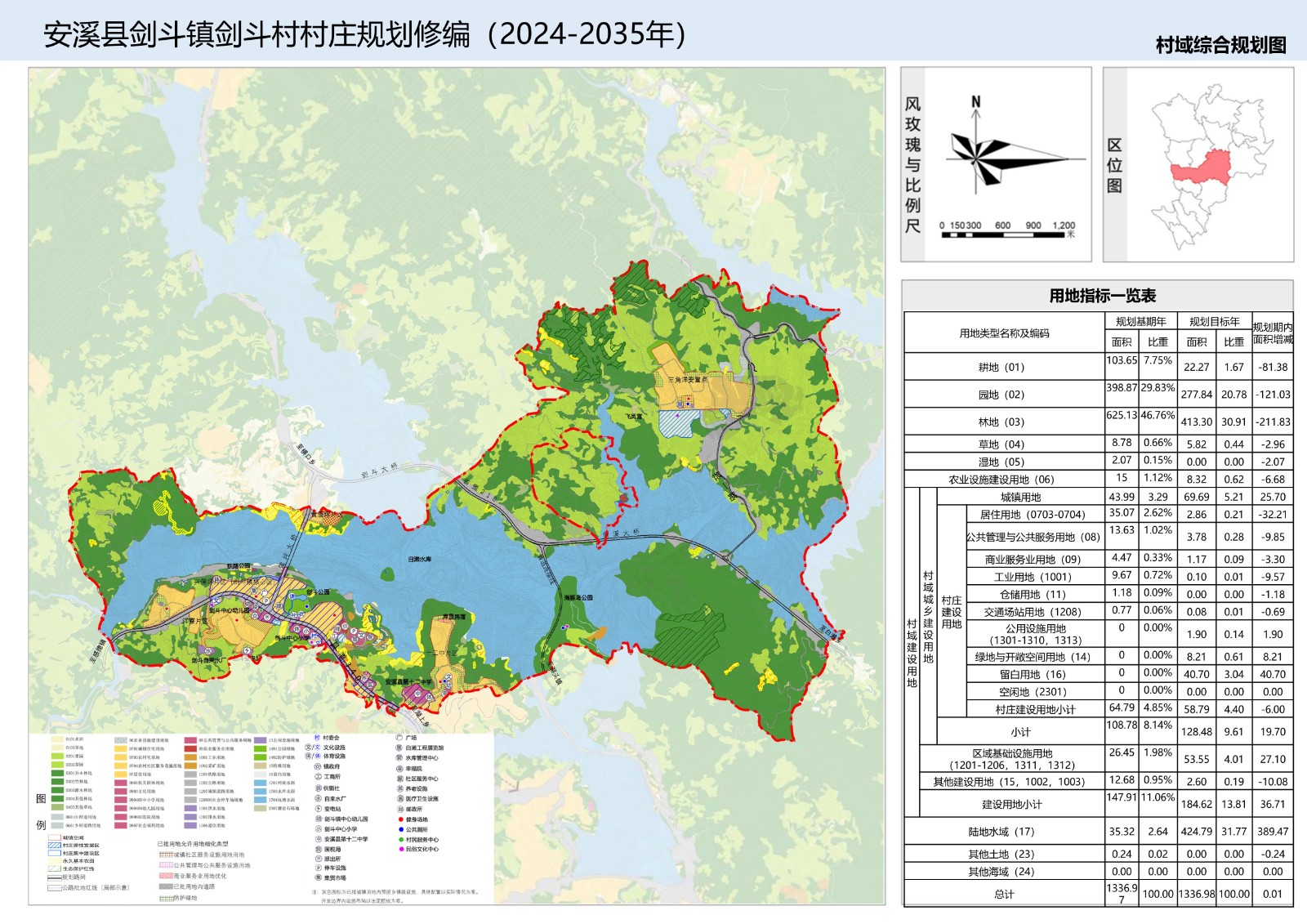Click the blue 公共厕所 dot in the legend

click(x=400, y=829)
